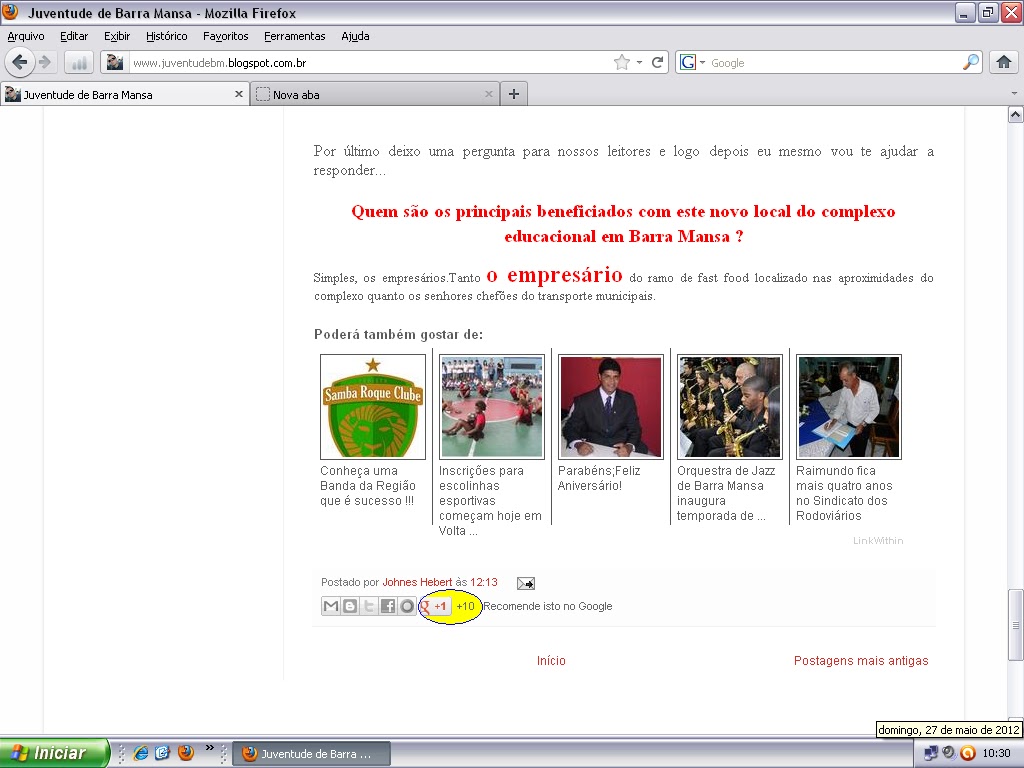Click the vertical scrollbar thumb
The image size is (1024, 768).
(x=1016, y=625)
